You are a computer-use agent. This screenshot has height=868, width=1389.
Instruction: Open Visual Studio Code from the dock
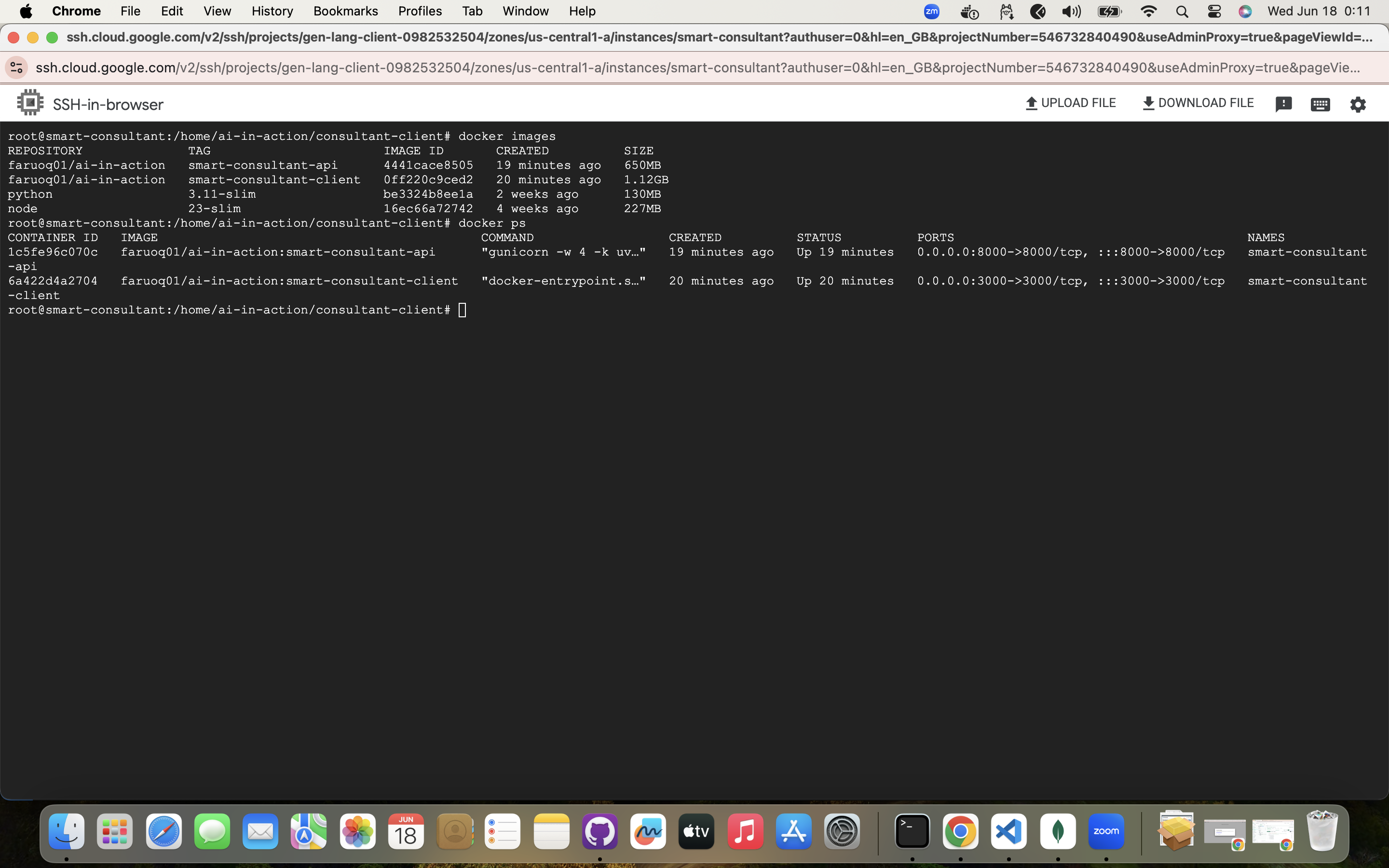1009,831
